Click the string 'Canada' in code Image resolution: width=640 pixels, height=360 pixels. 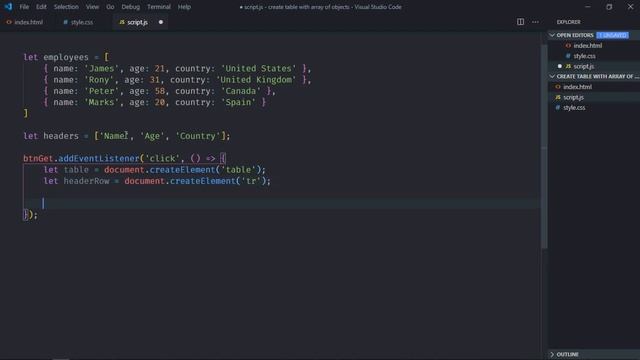coord(240,91)
